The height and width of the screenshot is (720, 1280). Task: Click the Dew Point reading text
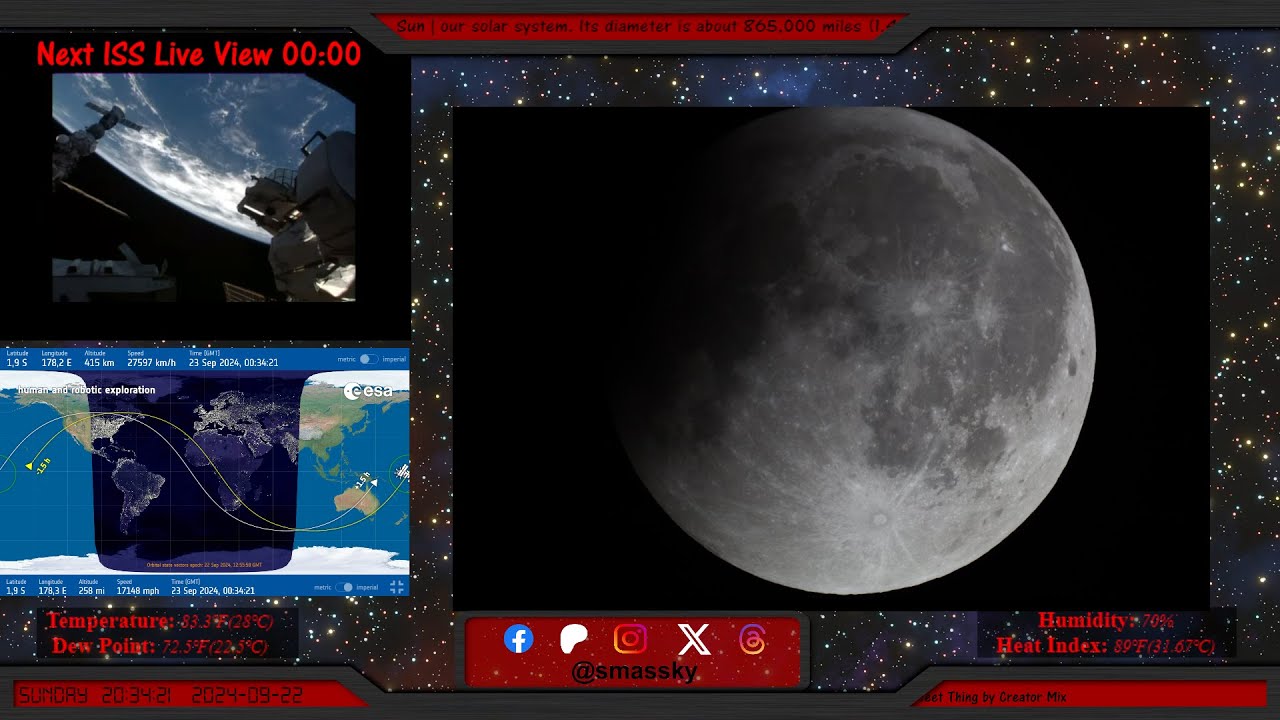(x=159, y=647)
